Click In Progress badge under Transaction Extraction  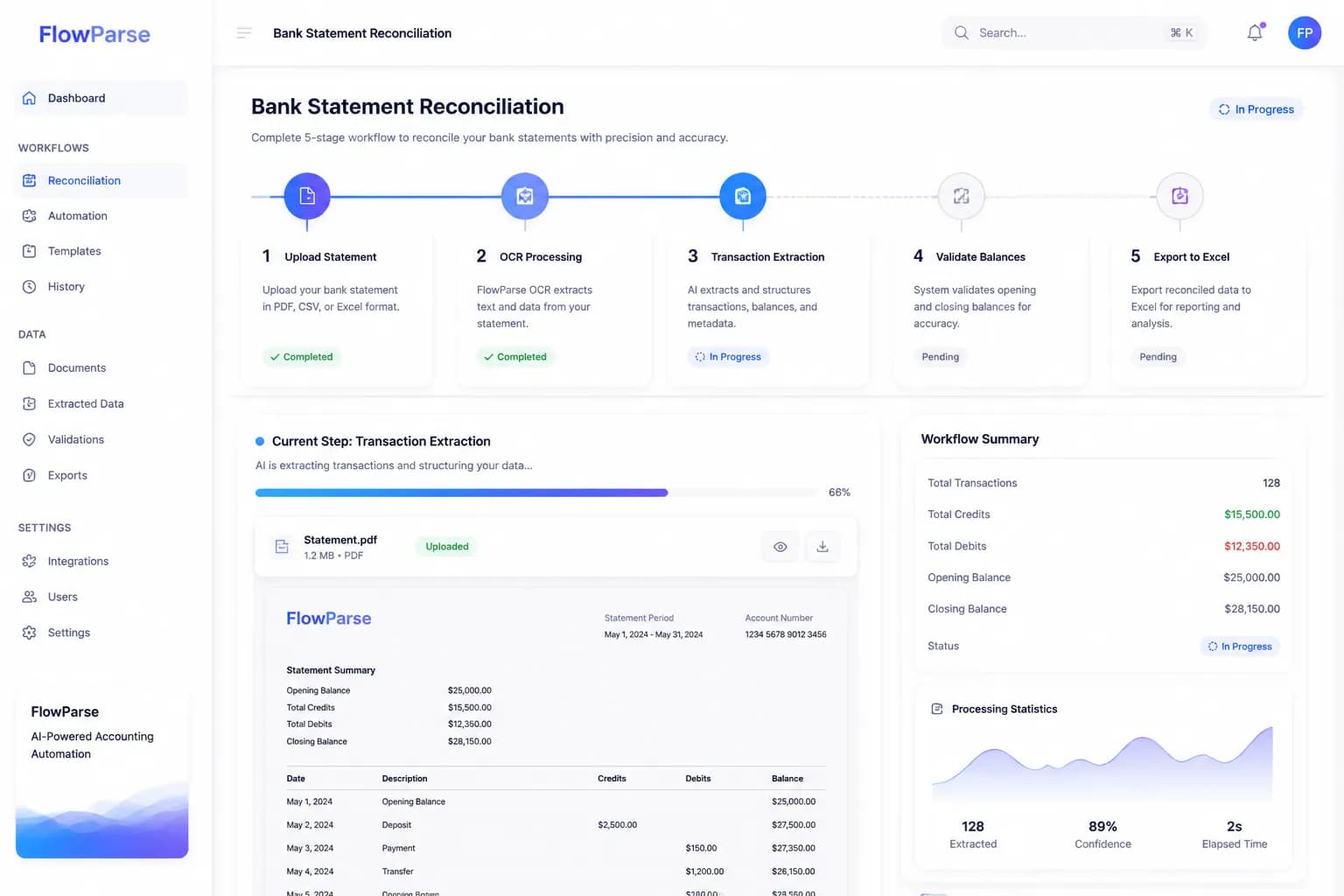pyautogui.click(x=728, y=357)
